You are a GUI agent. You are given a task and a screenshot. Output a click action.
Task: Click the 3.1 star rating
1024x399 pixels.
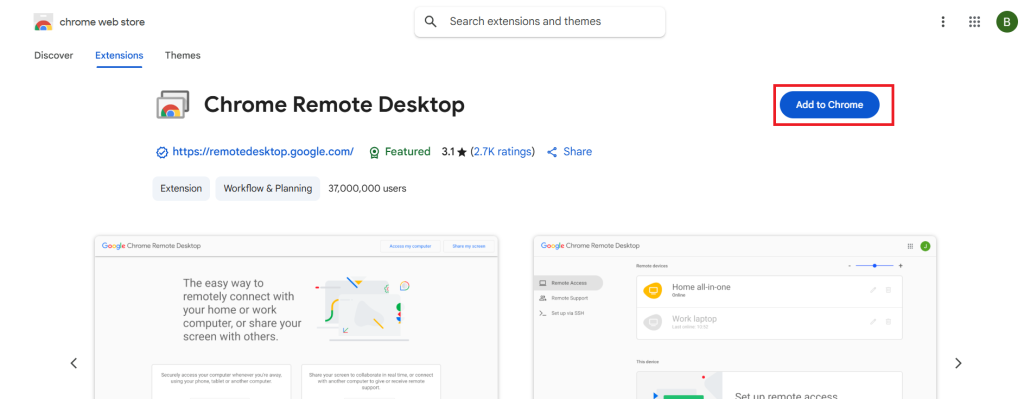tap(455, 152)
